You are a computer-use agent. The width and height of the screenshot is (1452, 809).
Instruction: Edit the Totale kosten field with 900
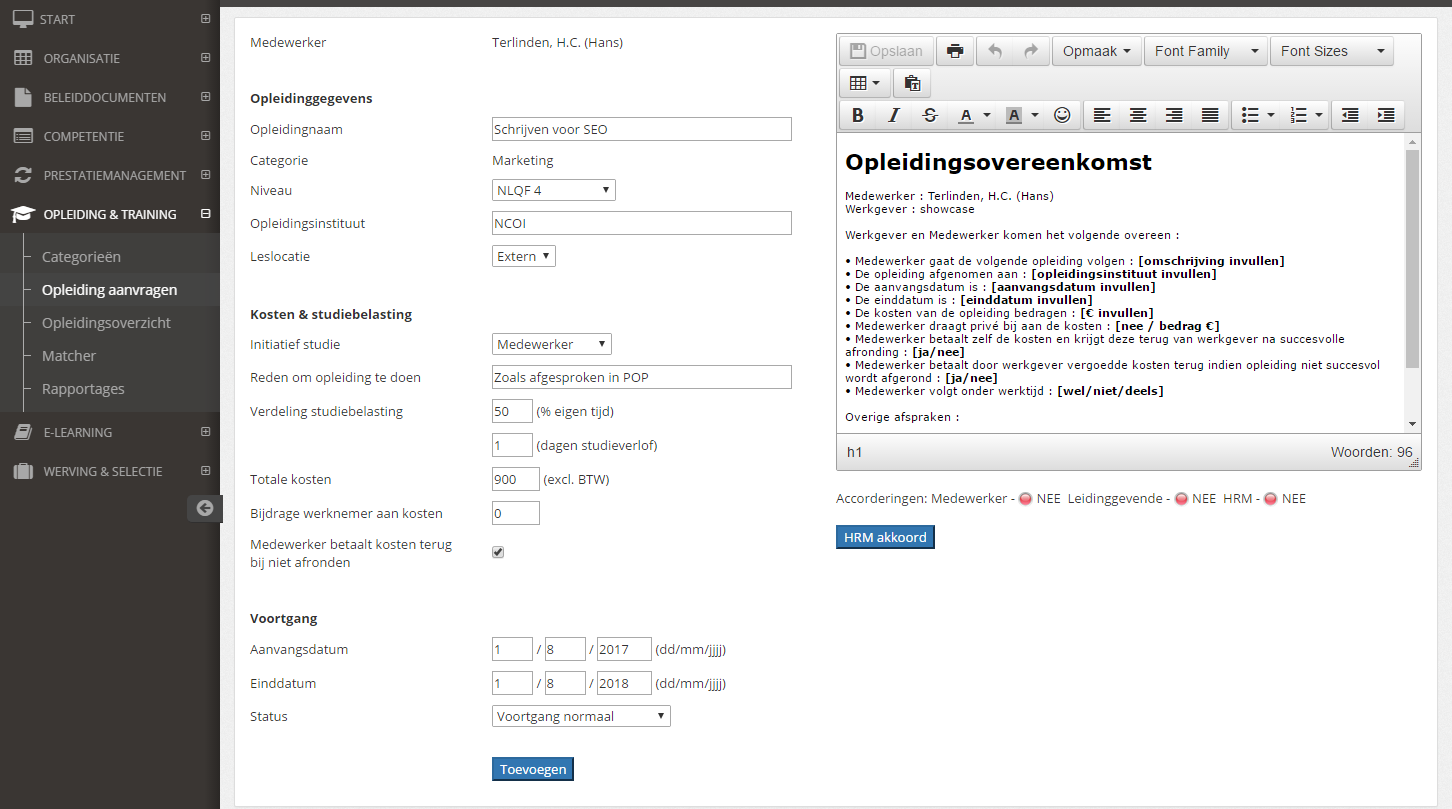coord(516,479)
